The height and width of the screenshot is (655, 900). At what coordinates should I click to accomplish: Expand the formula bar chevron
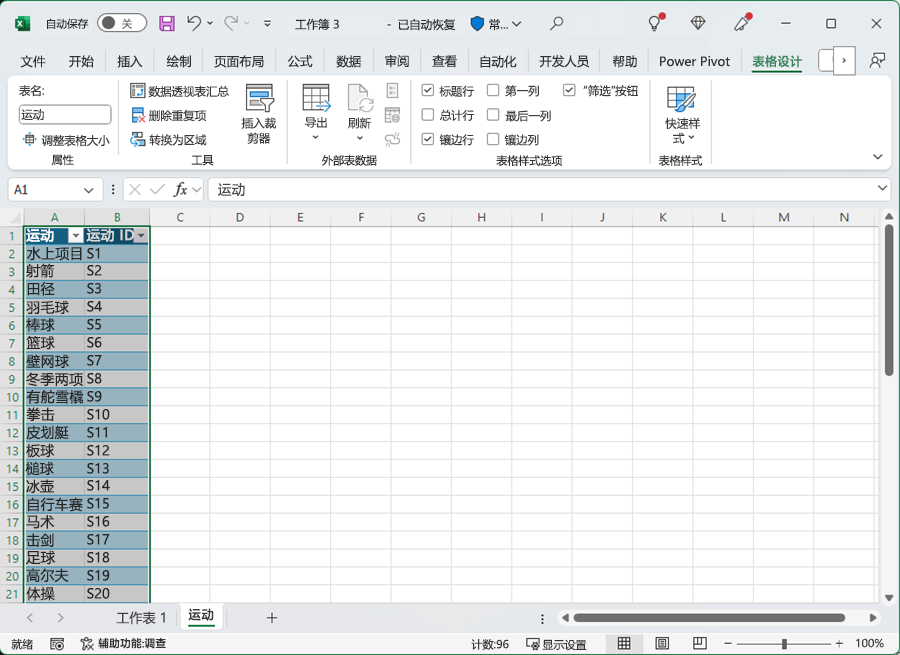(882, 188)
